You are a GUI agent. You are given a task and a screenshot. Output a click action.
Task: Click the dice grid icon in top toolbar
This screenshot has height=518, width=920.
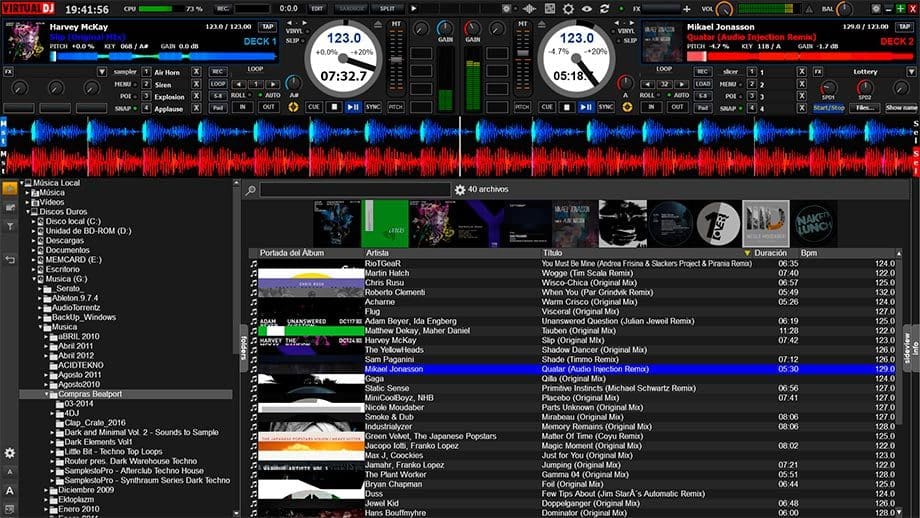pos(549,9)
